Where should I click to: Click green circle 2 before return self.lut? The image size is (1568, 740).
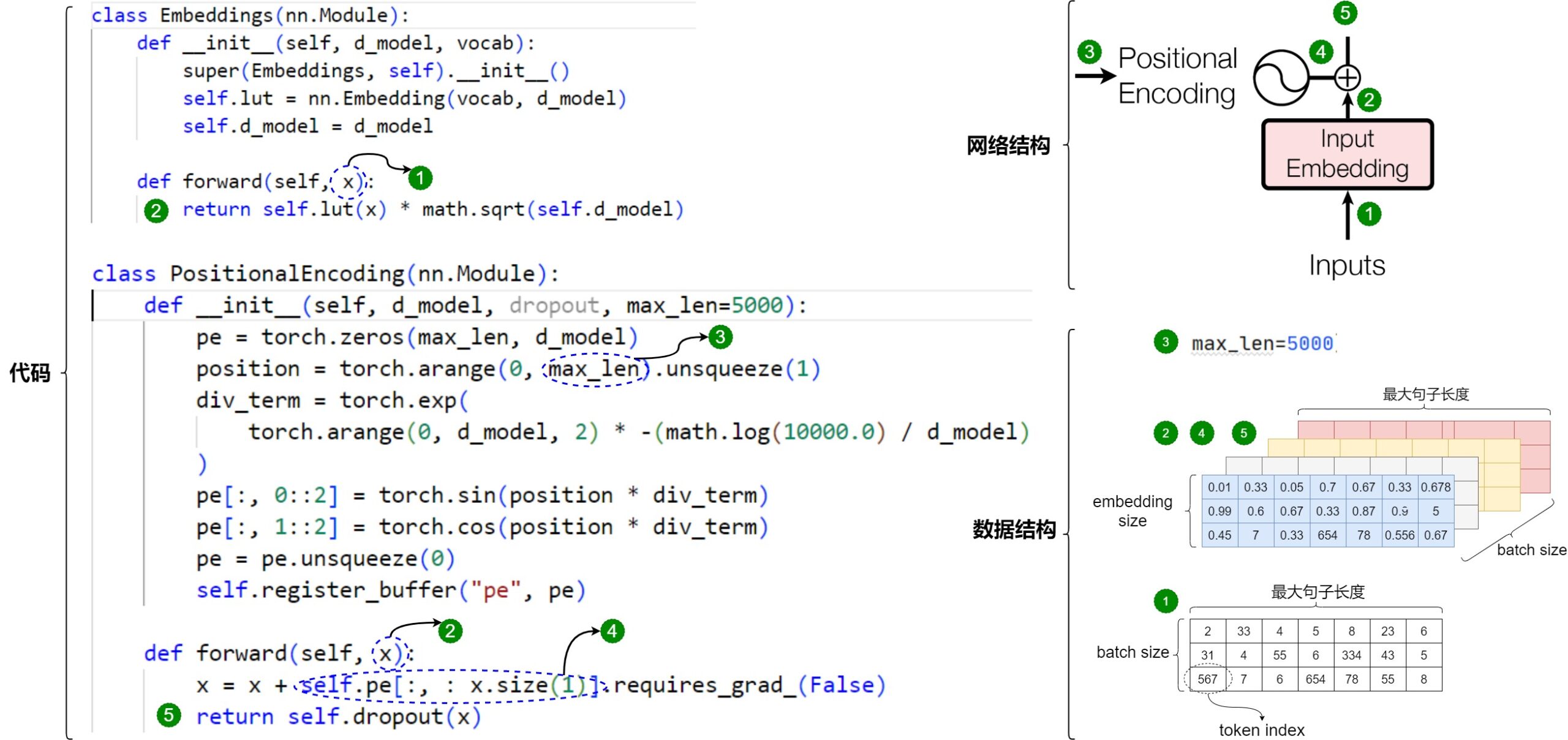pos(156,211)
